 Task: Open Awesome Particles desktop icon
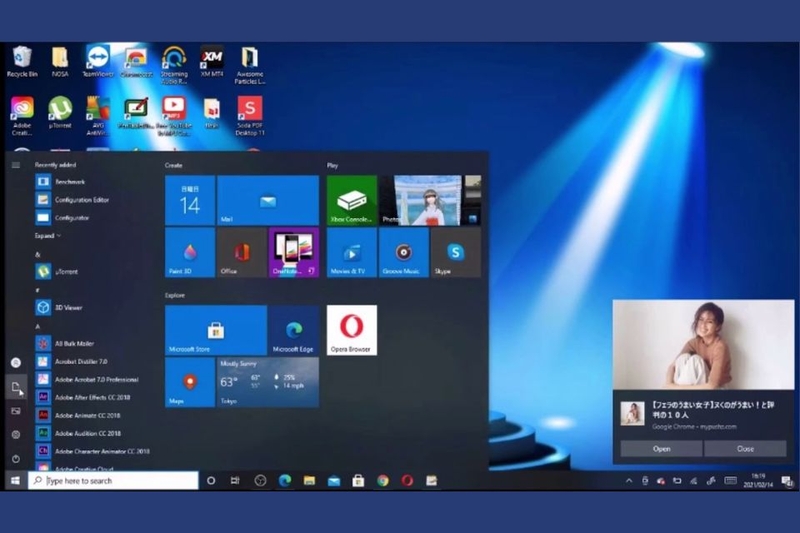pyautogui.click(x=249, y=65)
